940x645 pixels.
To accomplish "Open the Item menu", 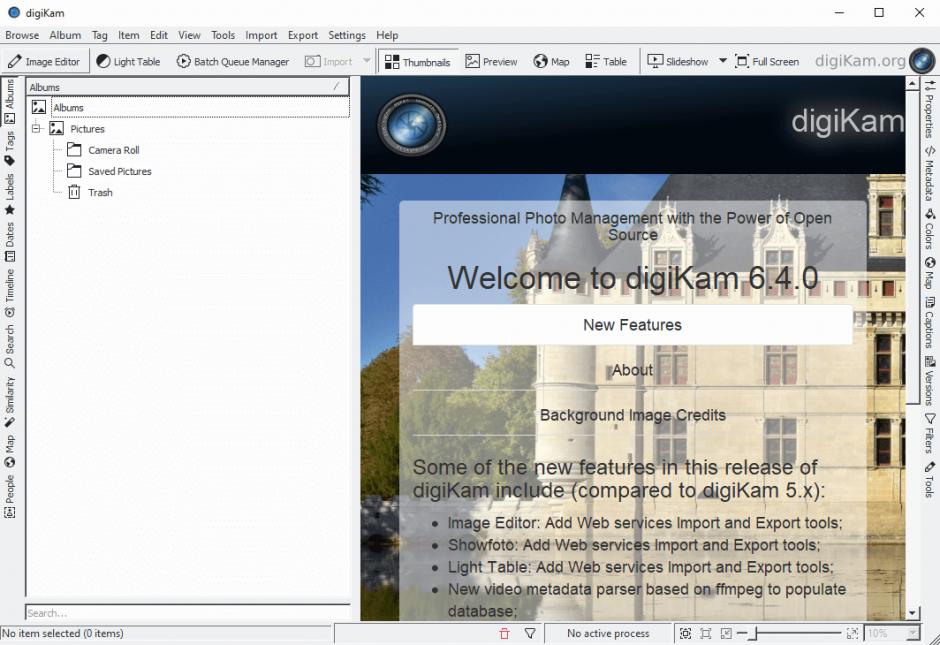I will (x=128, y=35).
